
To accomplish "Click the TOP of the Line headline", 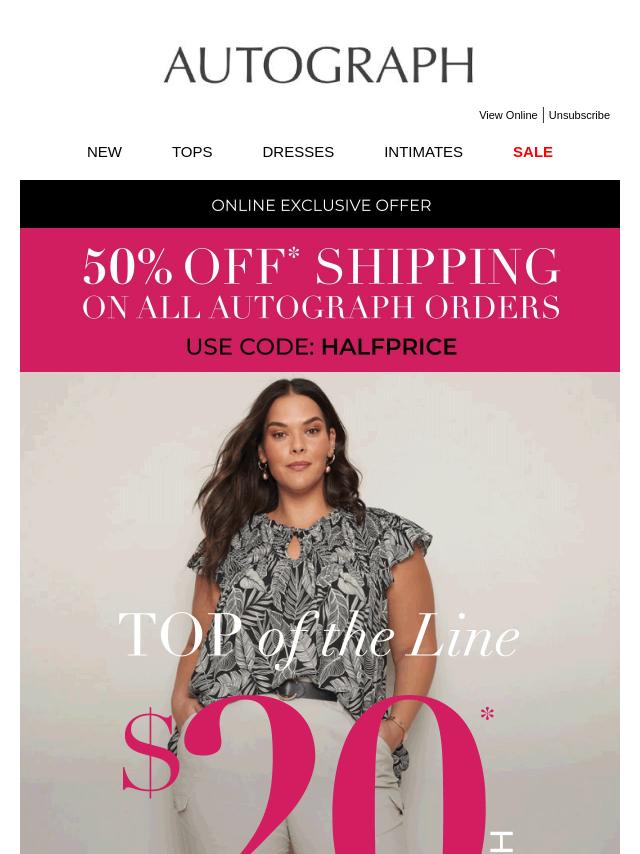I will click(x=319, y=635).
